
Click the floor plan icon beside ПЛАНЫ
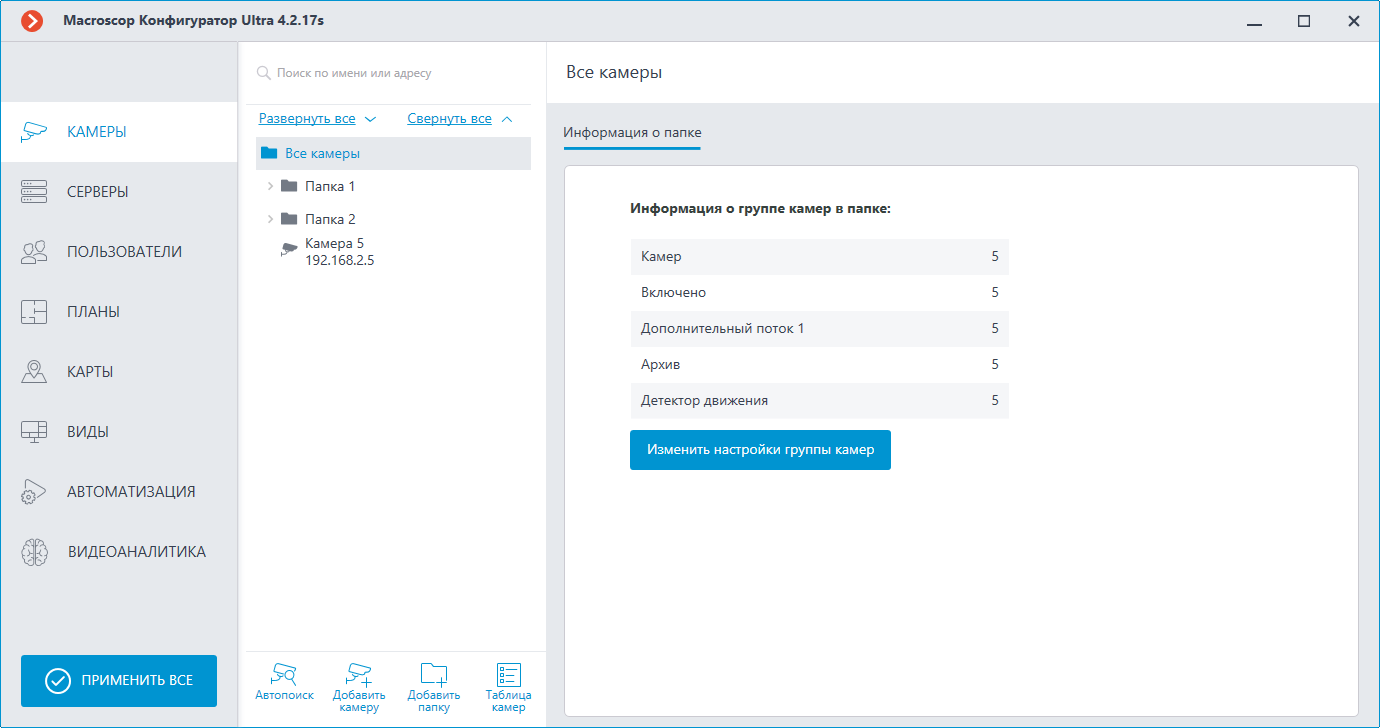34,312
